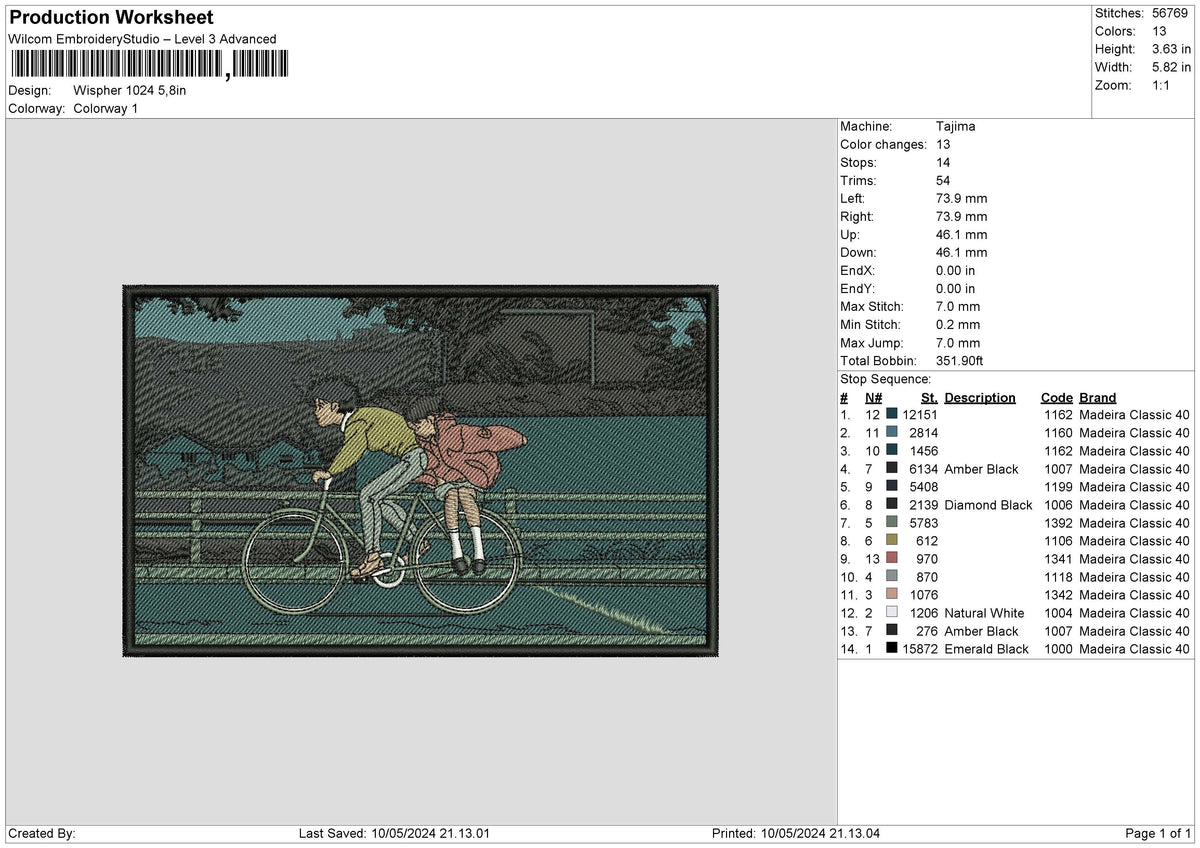Select color swatch for code 1392 row
The image size is (1200, 848).
[x=891, y=522]
